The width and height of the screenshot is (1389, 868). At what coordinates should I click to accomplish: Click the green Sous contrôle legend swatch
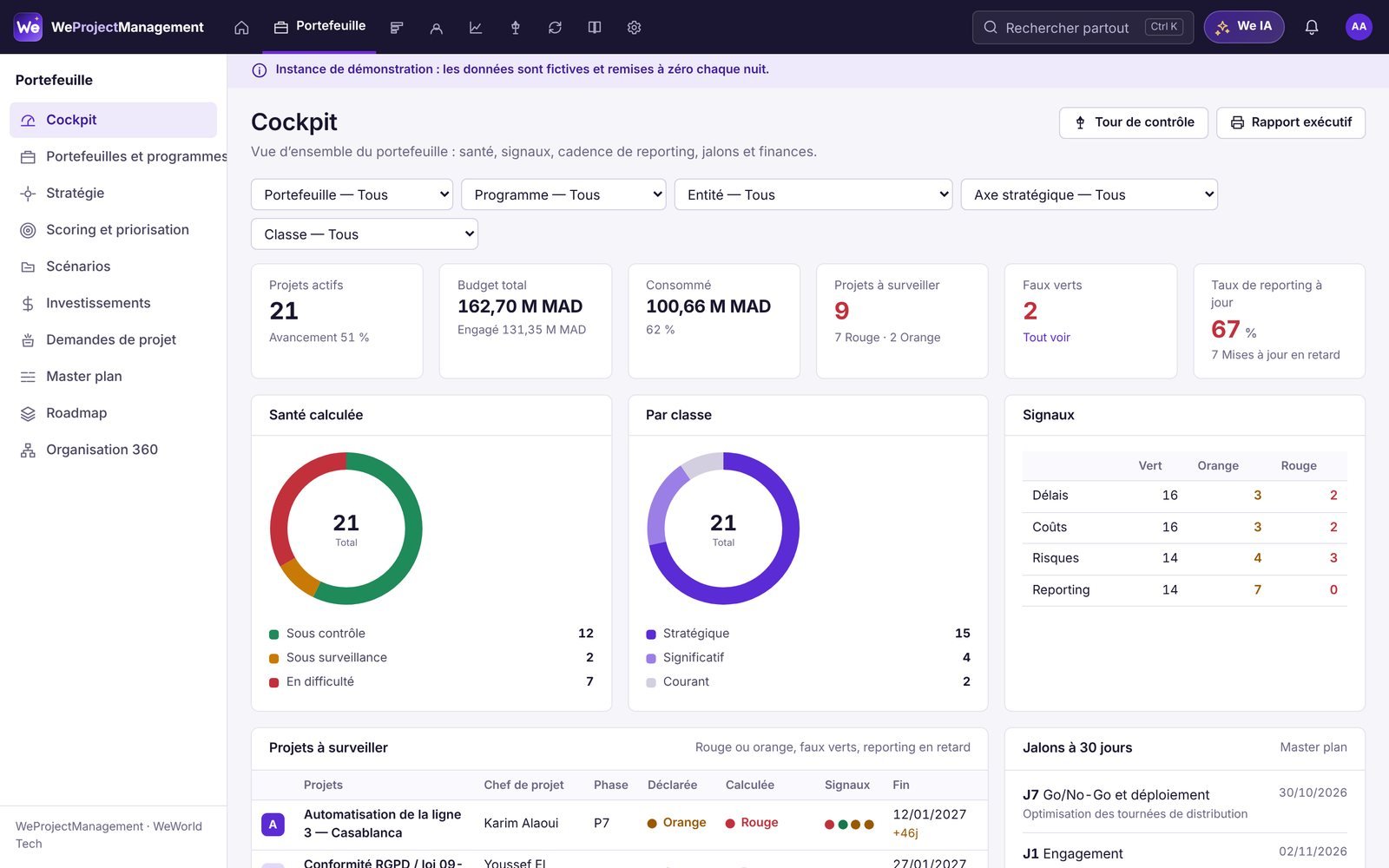pyautogui.click(x=274, y=635)
